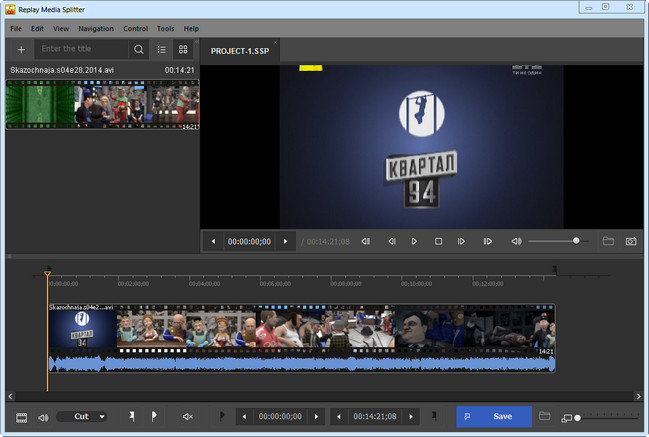The image size is (649, 437).
Task: Click the orange playhead marker on timeline
Action: pos(48,274)
